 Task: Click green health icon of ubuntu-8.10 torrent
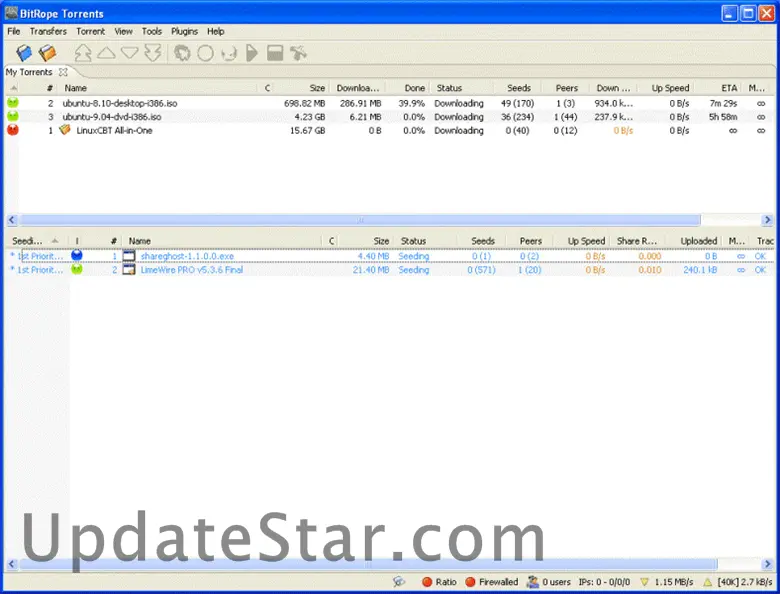coord(13,103)
